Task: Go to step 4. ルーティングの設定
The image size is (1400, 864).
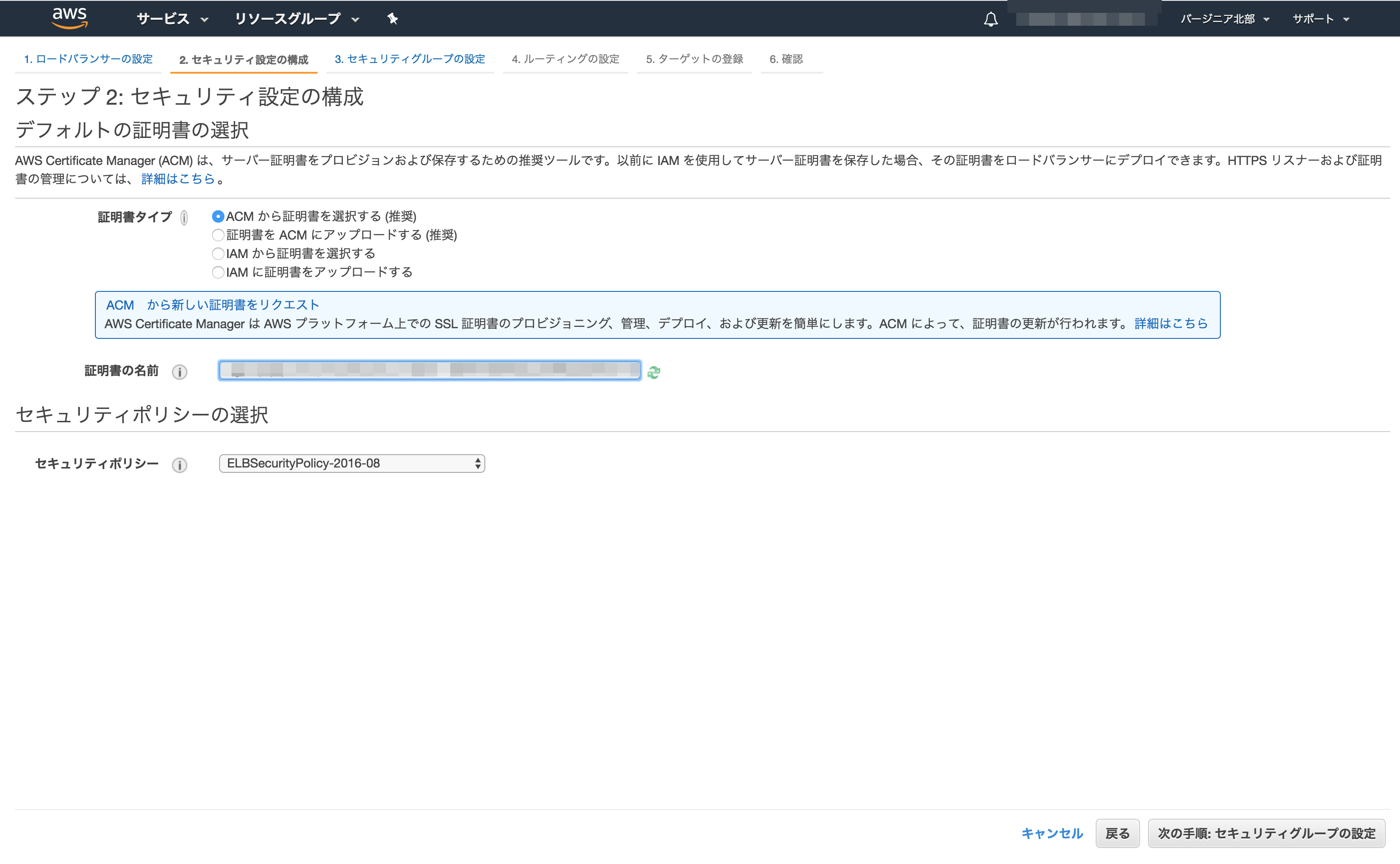Action: click(x=565, y=59)
